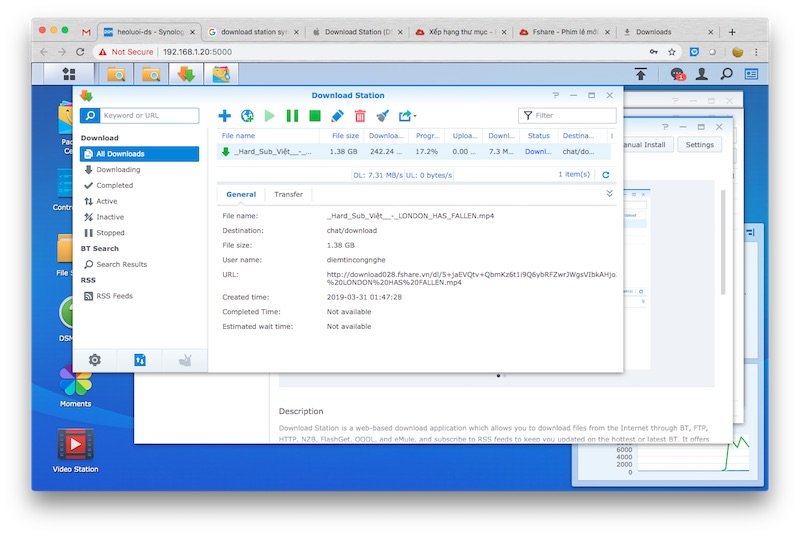Refresh the download list

pos(606,175)
